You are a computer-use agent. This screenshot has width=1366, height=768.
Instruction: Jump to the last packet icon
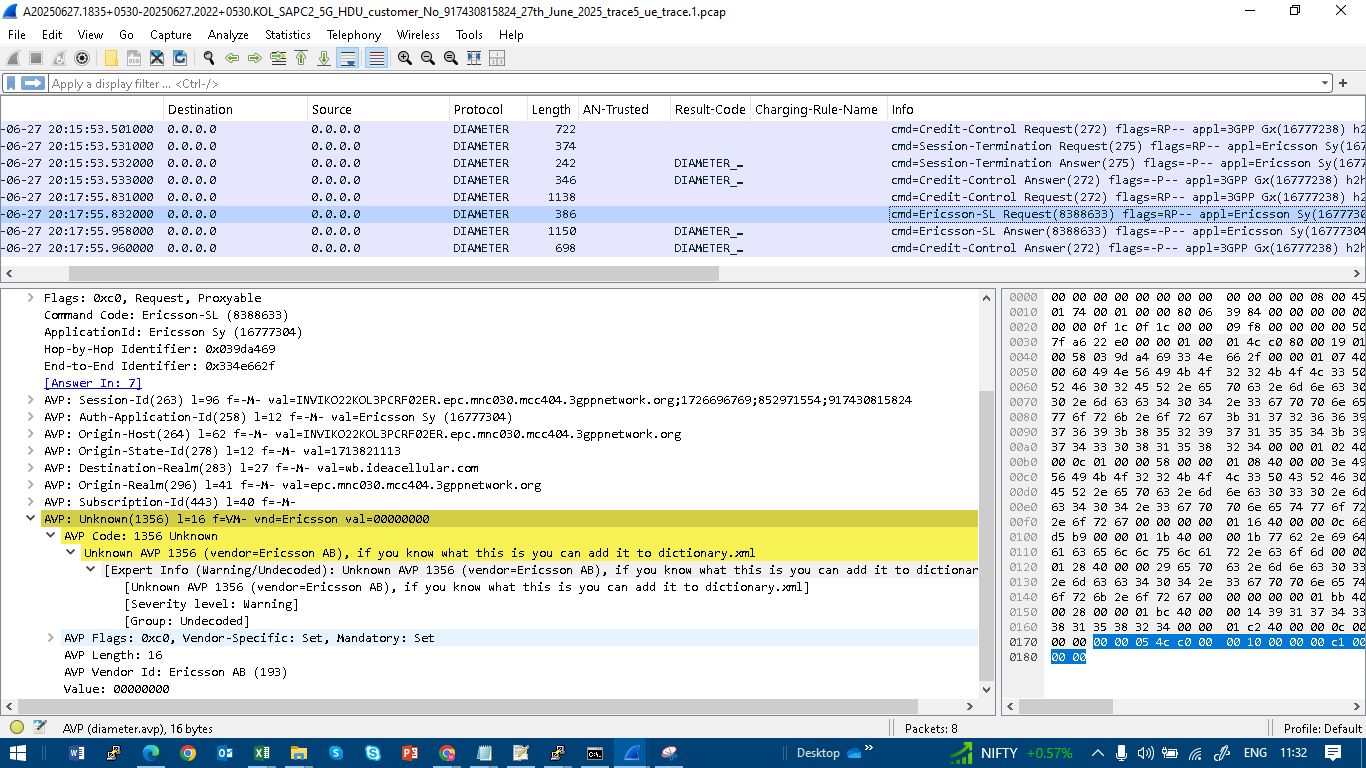click(324, 59)
